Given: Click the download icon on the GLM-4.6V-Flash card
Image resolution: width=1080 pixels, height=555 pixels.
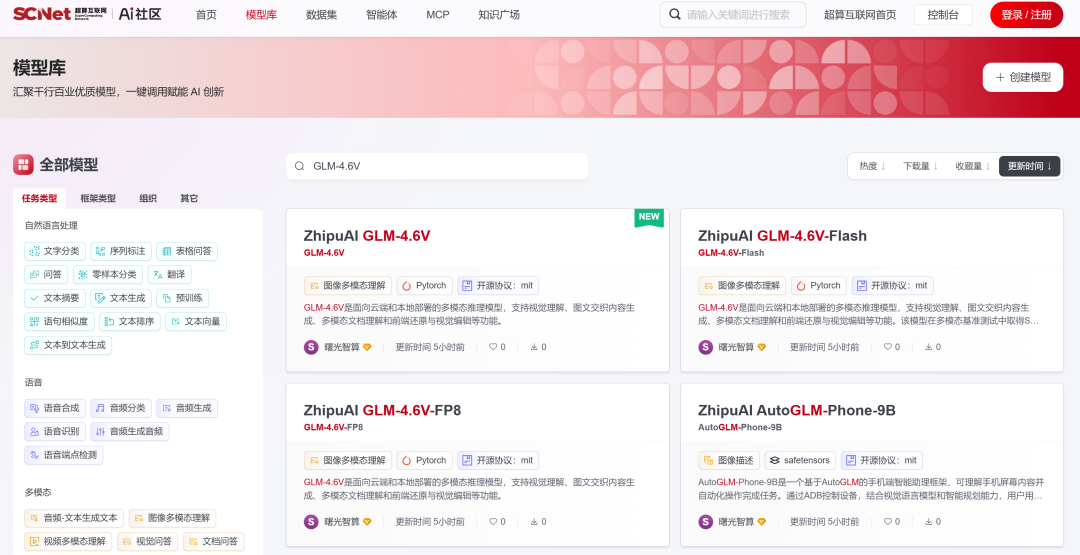Looking at the screenshot, I should [928, 347].
